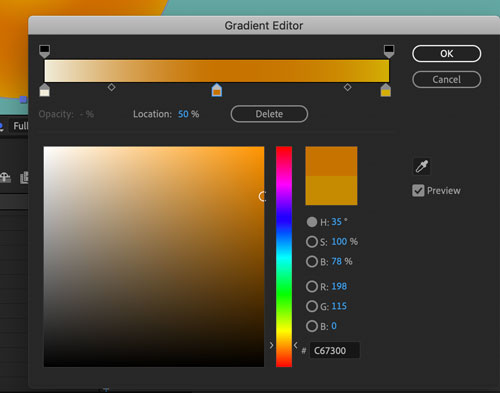The height and width of the screenshot is (393, 500).
Task: Confirm gradient with OK button
Action: pos(447,54)
